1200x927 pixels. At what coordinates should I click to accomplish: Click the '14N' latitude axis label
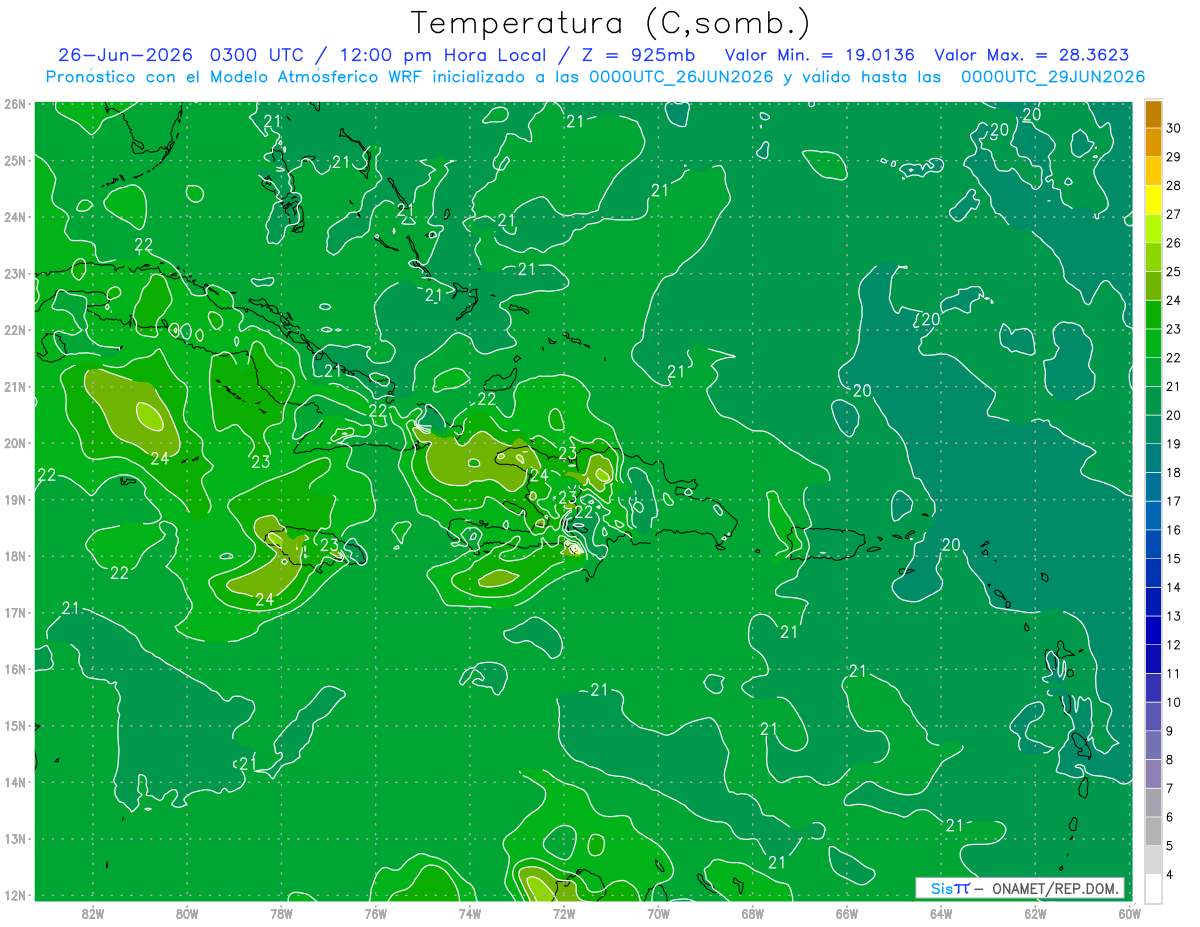(15, 782)
